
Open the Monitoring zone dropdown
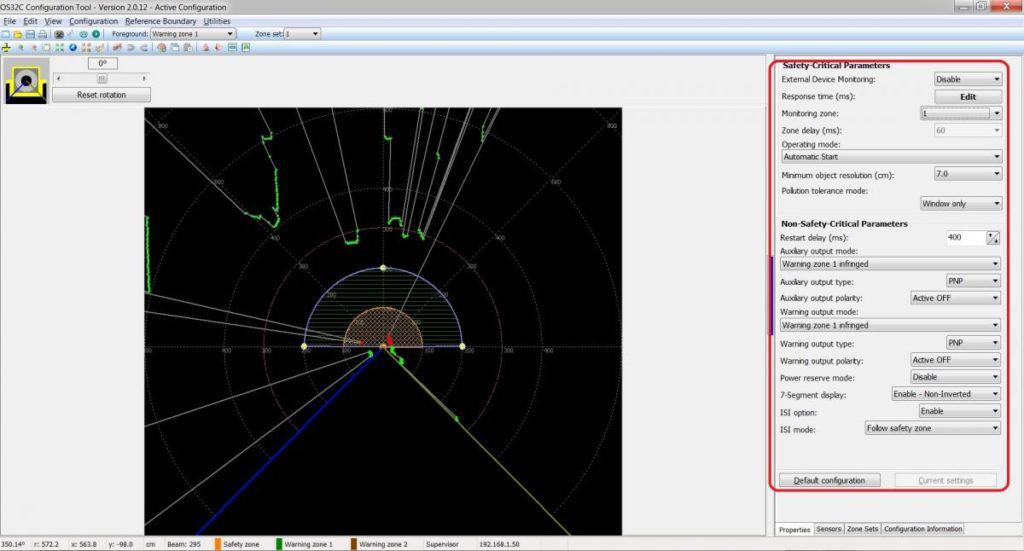pos(961,113)
